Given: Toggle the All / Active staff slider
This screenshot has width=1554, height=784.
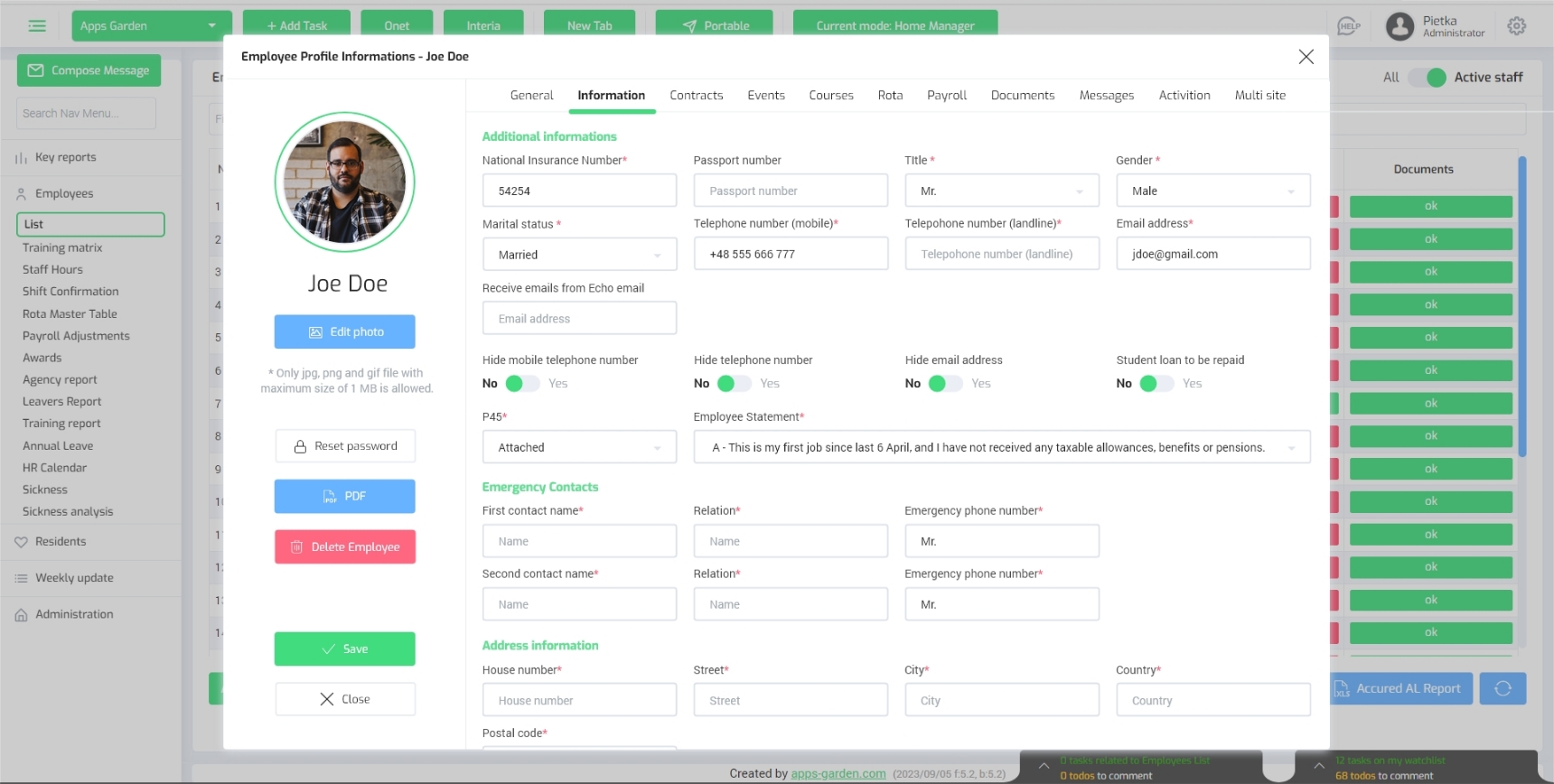Looking at the screenshot, I should point(1428,78).
